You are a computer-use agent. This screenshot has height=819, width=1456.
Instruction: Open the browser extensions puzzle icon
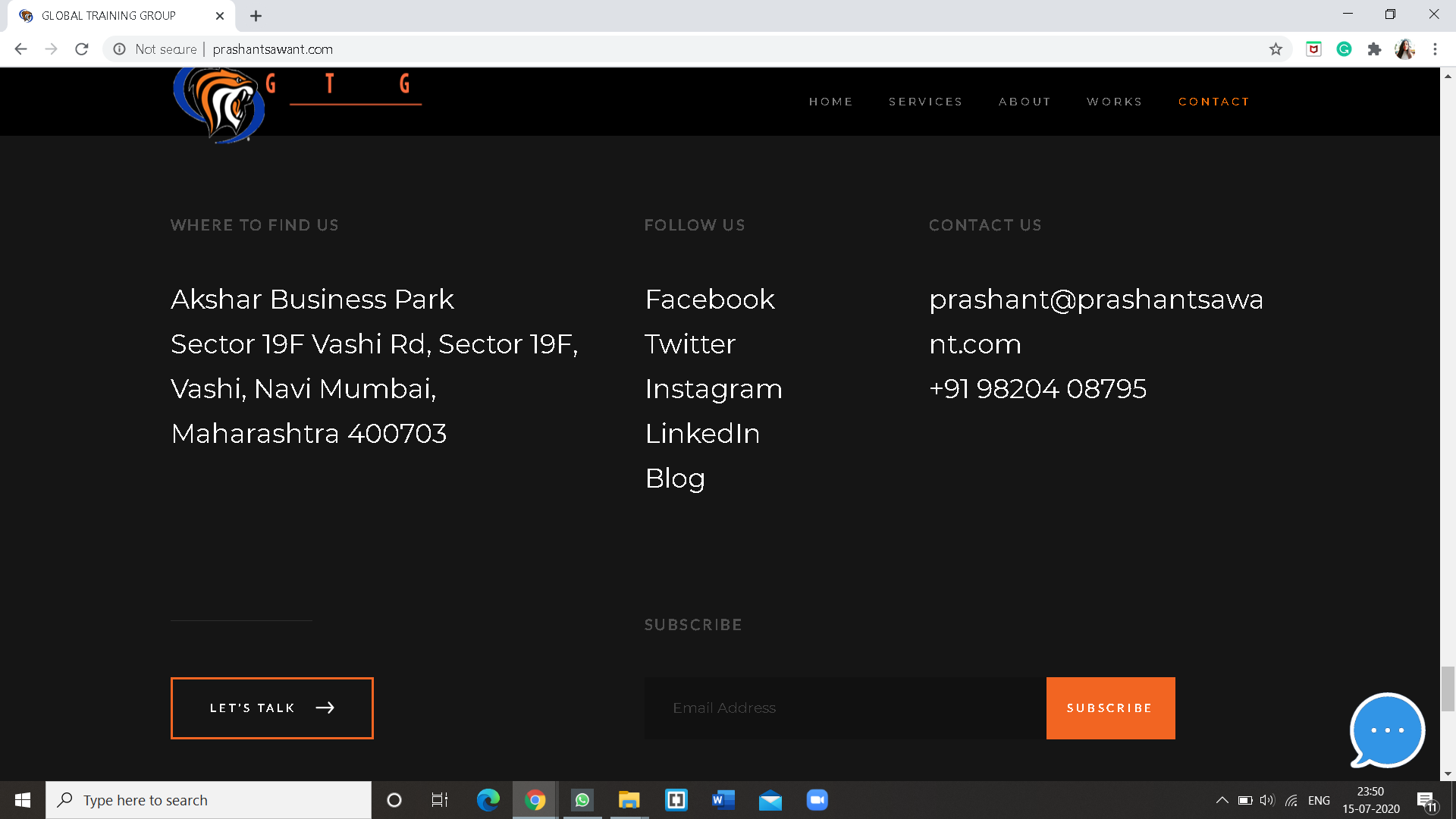click(1375, 49)
